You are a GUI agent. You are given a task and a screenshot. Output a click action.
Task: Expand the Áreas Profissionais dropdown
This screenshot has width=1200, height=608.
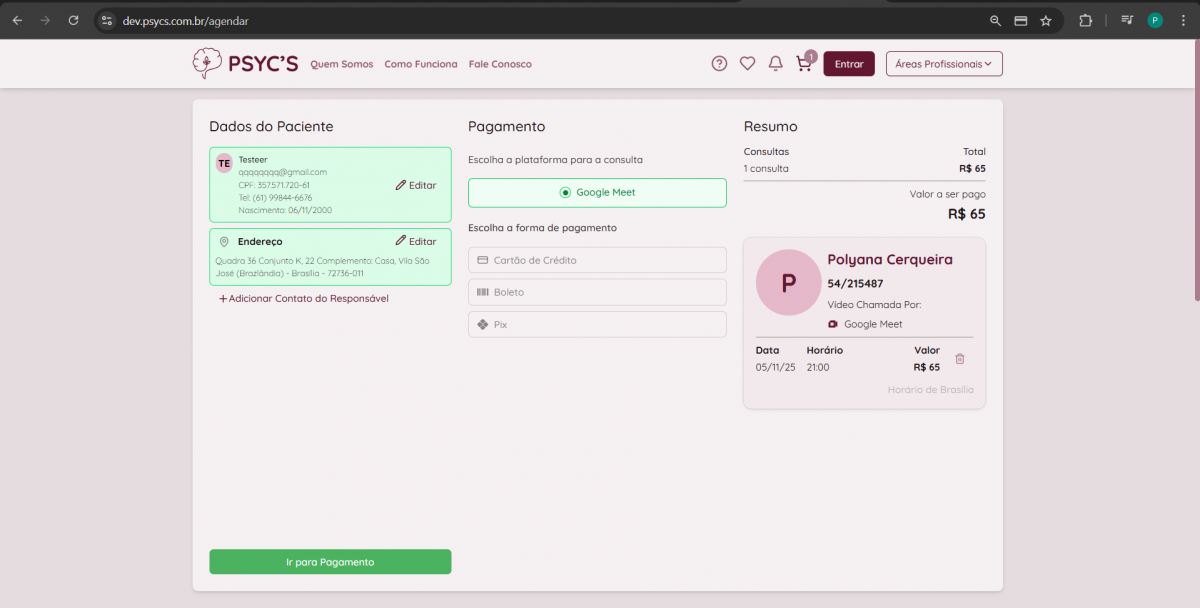point(943,64)
